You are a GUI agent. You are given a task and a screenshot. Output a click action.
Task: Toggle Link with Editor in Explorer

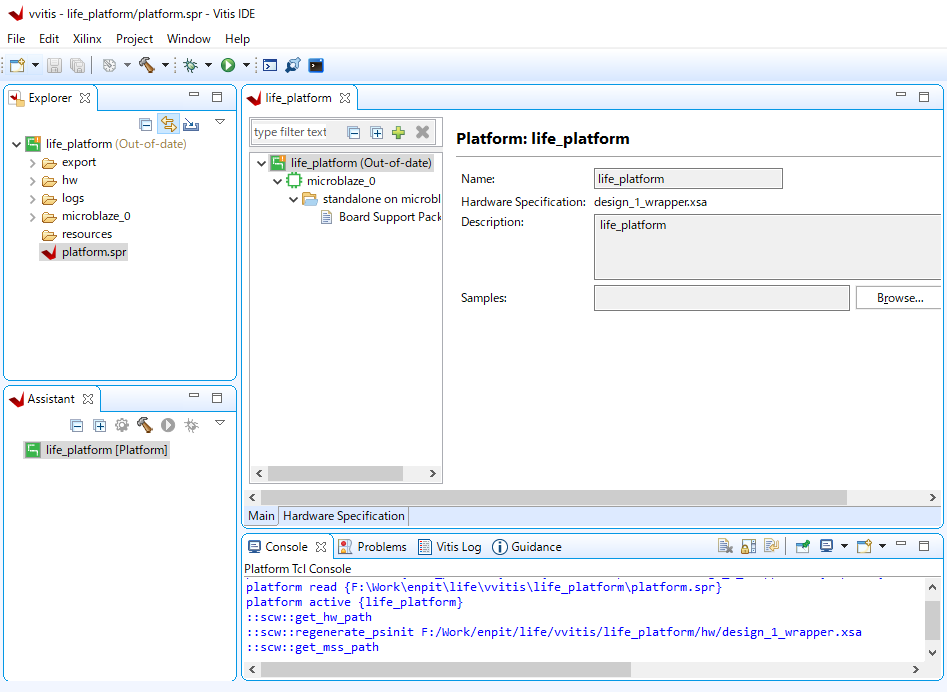[x=169, y=124]
